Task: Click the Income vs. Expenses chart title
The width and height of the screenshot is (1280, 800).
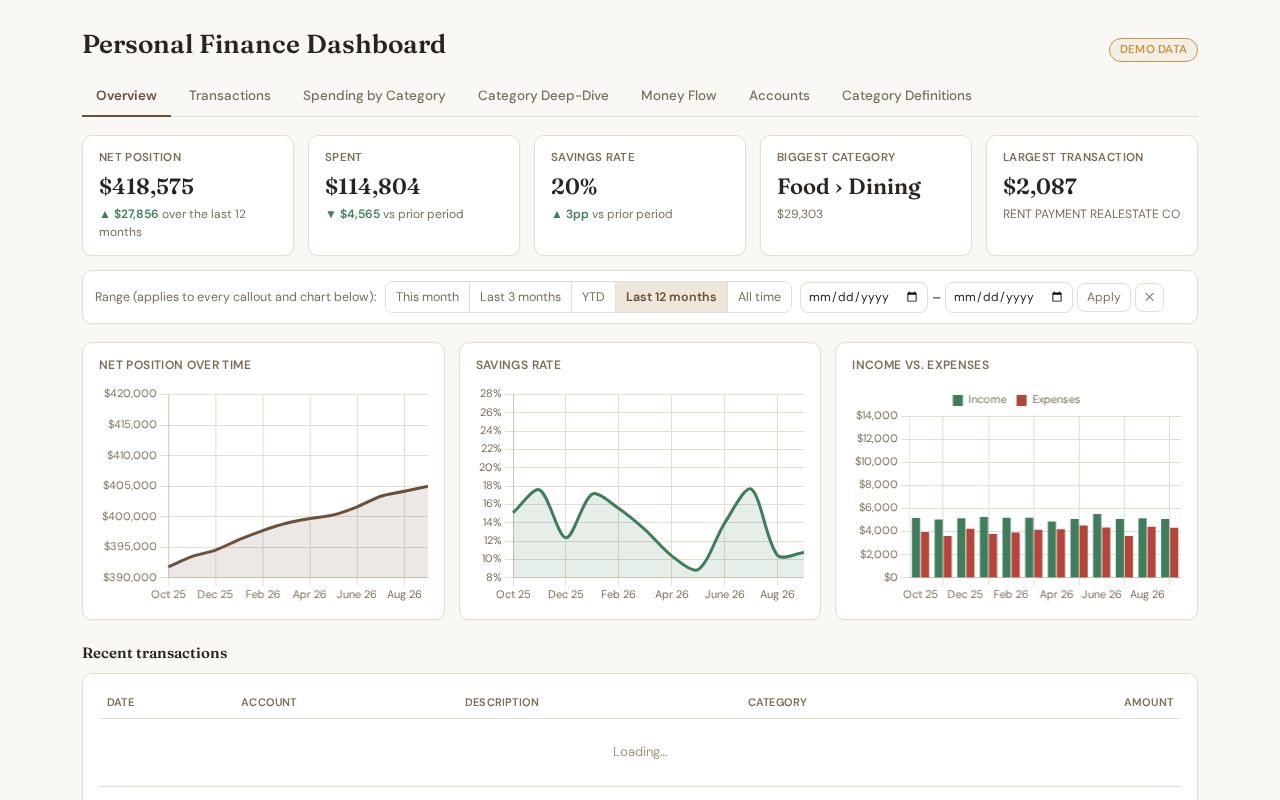Action: click(920, 365)
